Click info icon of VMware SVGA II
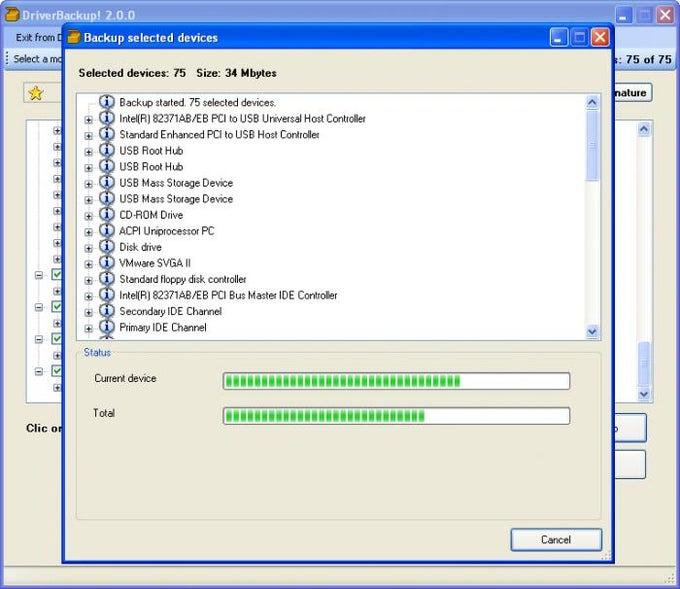 [107, 262]
